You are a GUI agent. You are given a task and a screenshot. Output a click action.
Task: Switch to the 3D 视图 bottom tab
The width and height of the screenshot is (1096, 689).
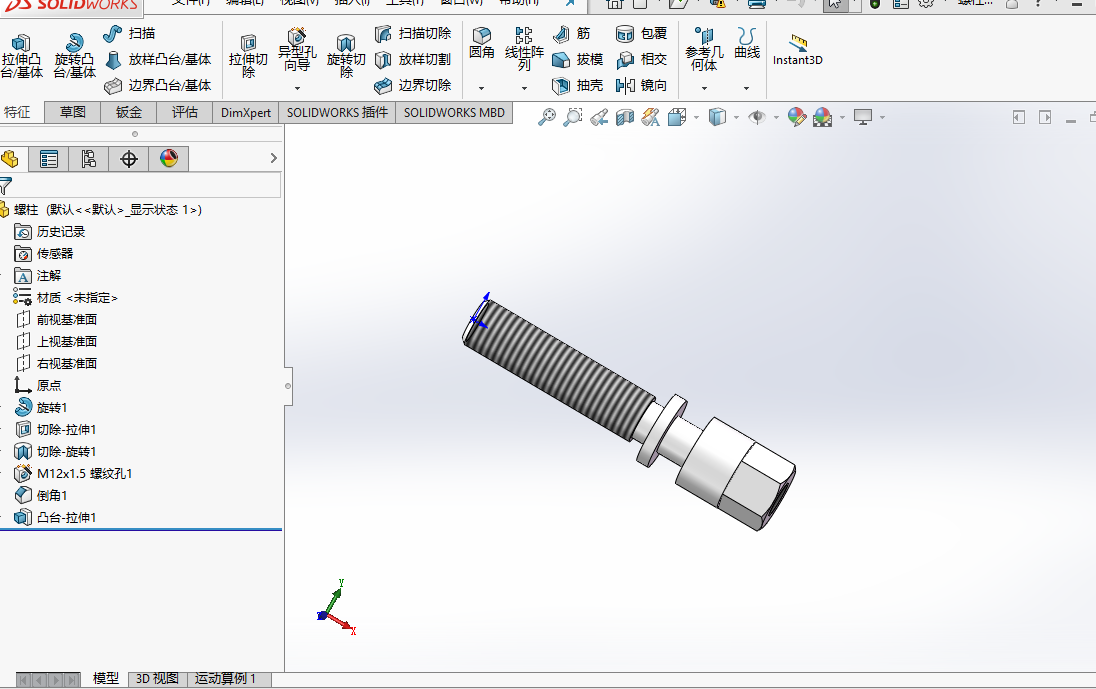pyautogui.click(x=157, y=679)
